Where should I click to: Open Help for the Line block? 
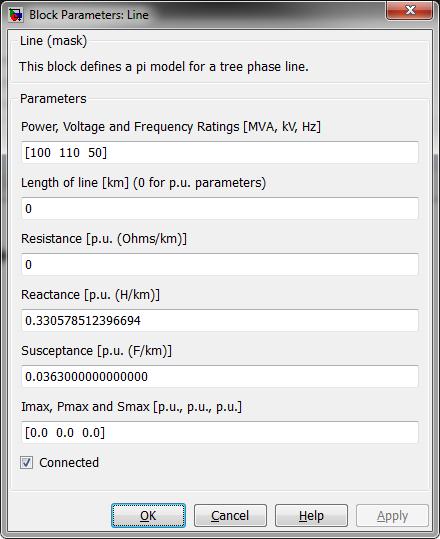pyautogui.click(x=311, y=515)
